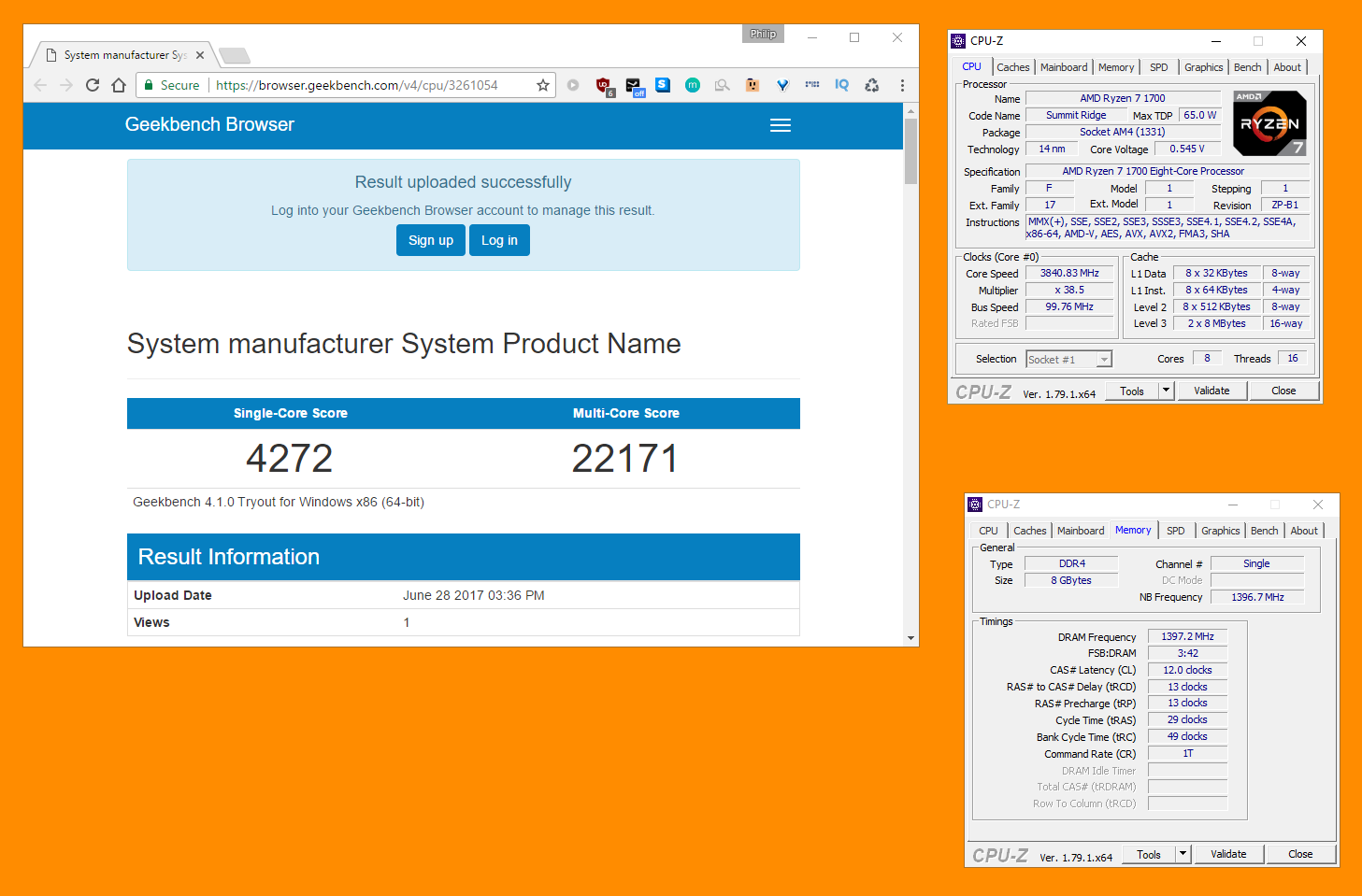Click Tools button in upper CPU-Z window
This screenshot has width=1362, height=896.
1132,391
